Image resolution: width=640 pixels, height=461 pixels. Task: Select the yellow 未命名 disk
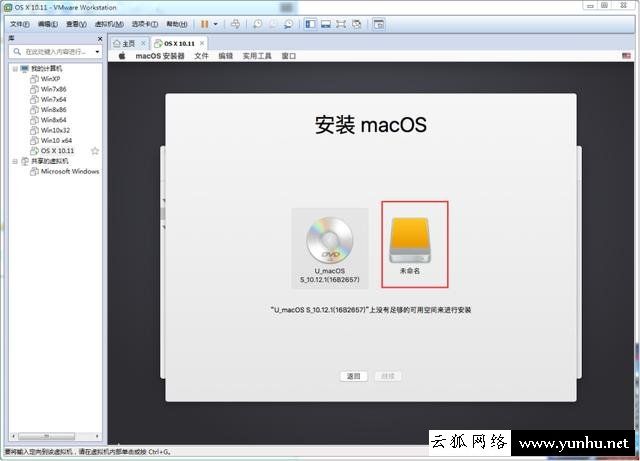[x=409, y=245]
